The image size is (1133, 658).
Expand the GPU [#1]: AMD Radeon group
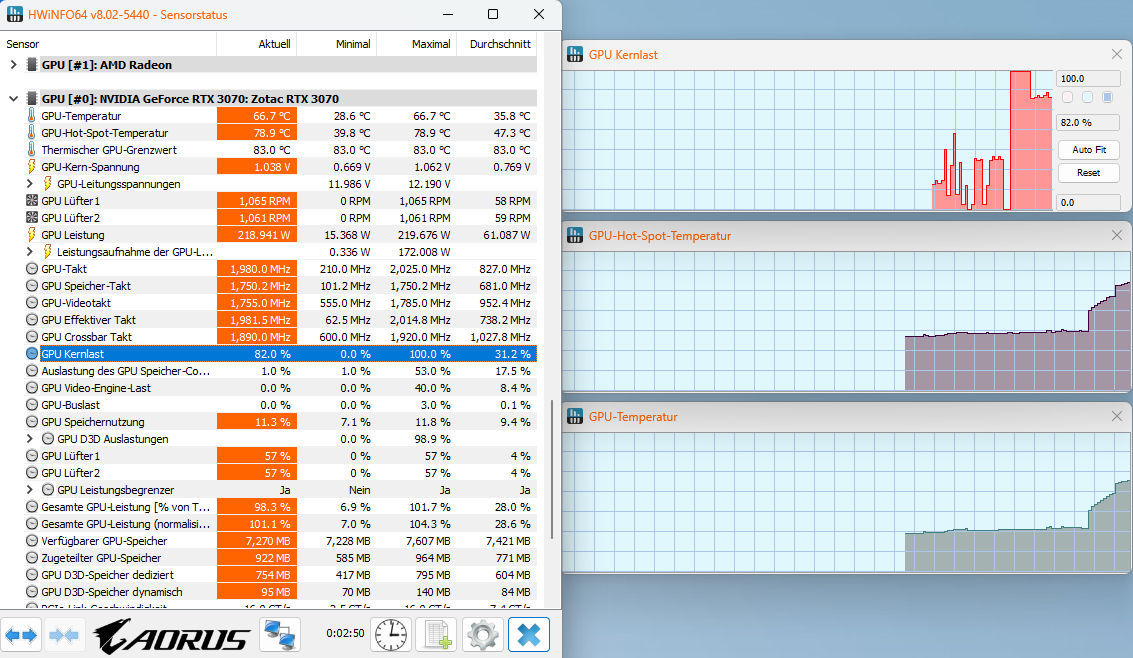tap(13, 64)
